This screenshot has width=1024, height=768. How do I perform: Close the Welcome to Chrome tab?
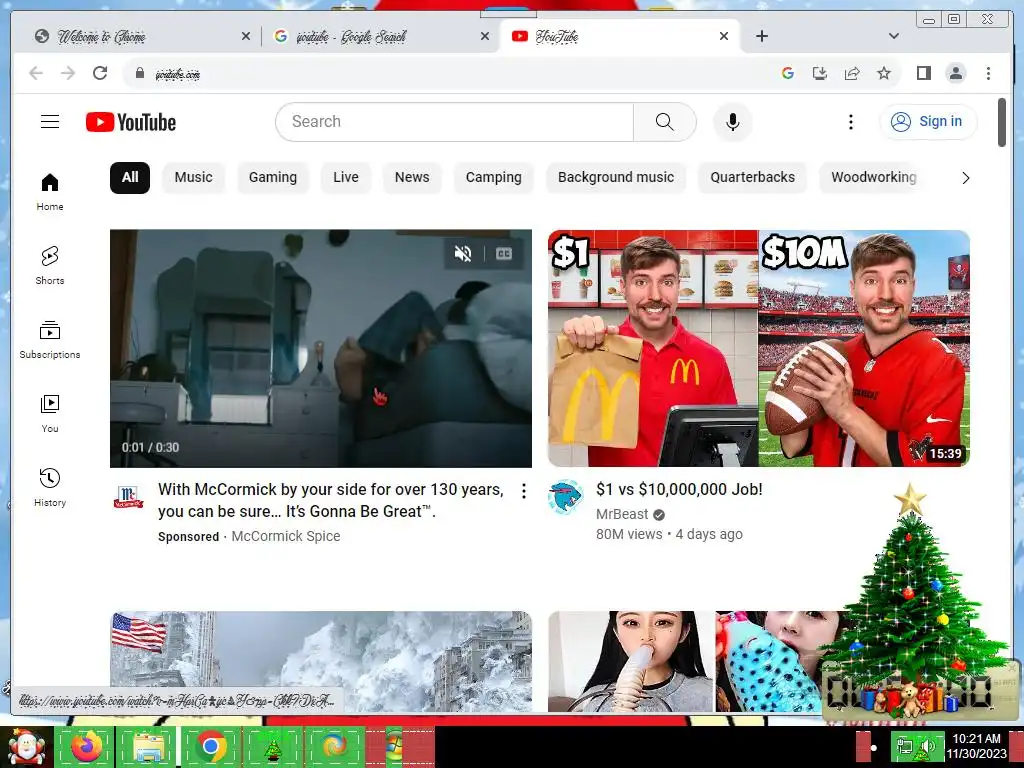(246, 36)
